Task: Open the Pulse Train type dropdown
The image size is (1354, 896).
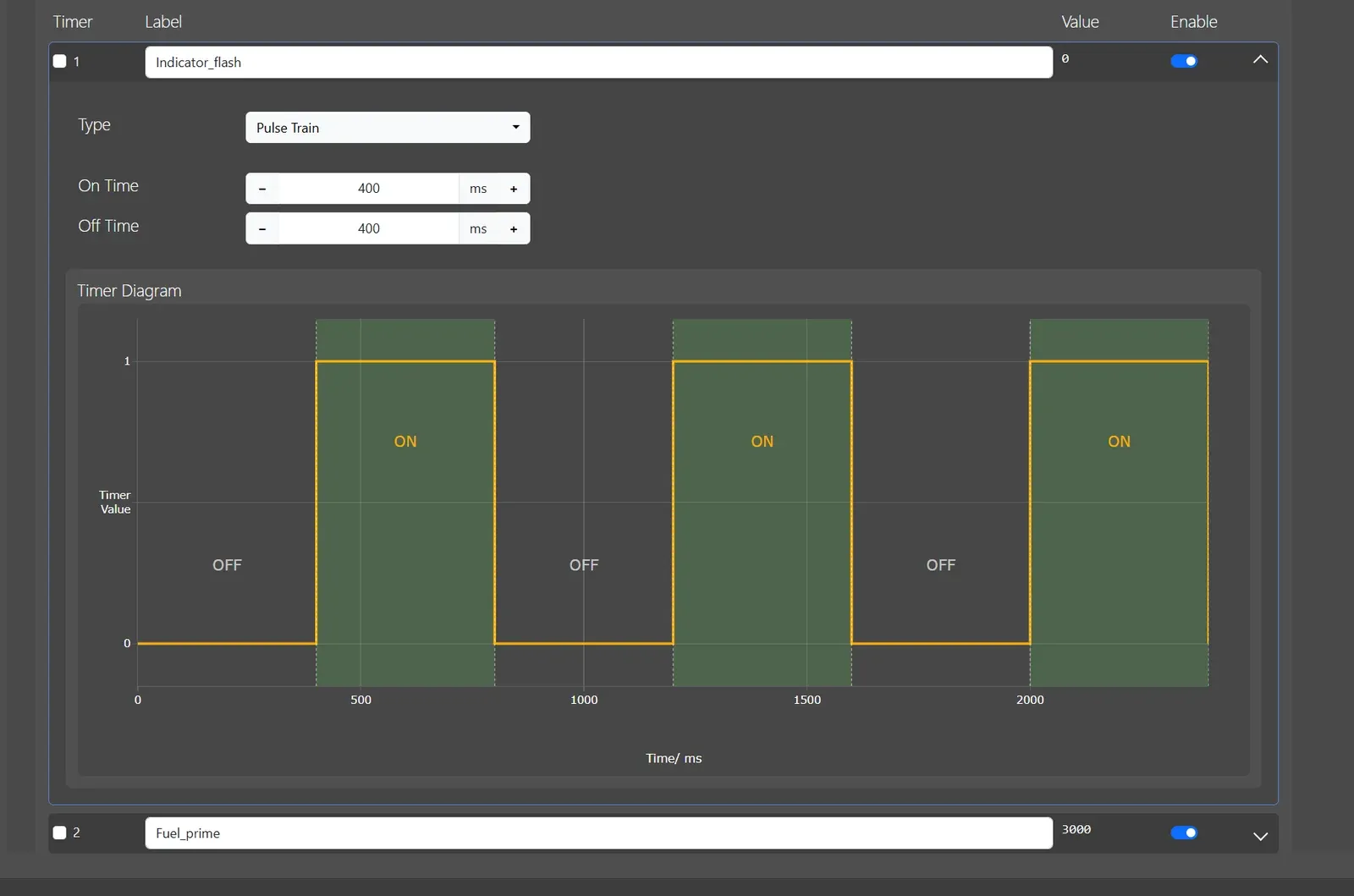Action: click(388, 128)
